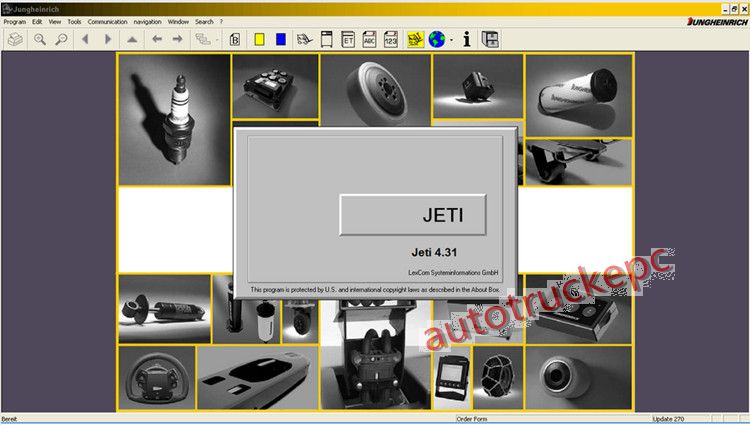The width and height of the screenshot is (750, 425).
Task: Click the 'ABC' text search icon
Action: [369, 39]
